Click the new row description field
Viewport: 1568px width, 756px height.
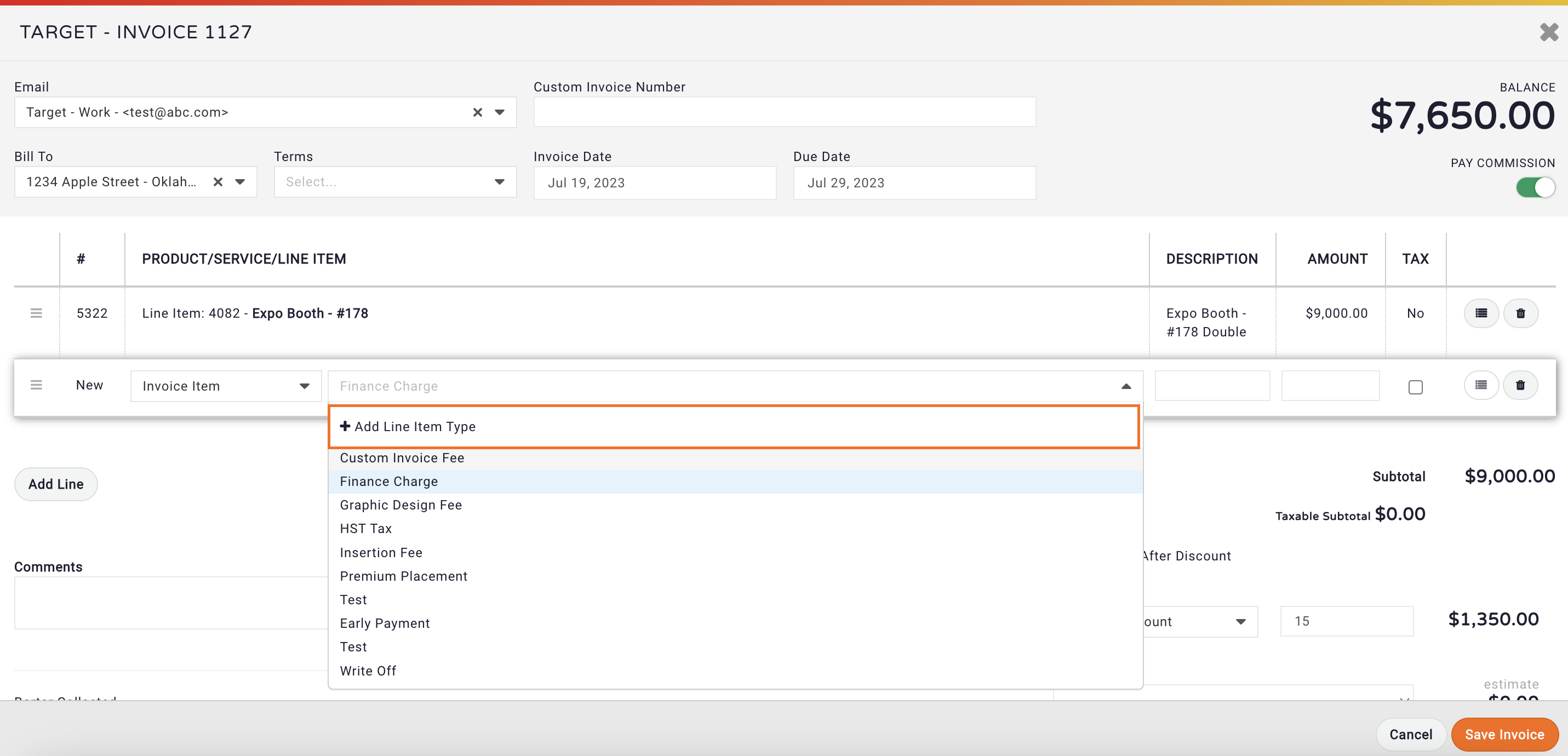[1212, 386]
